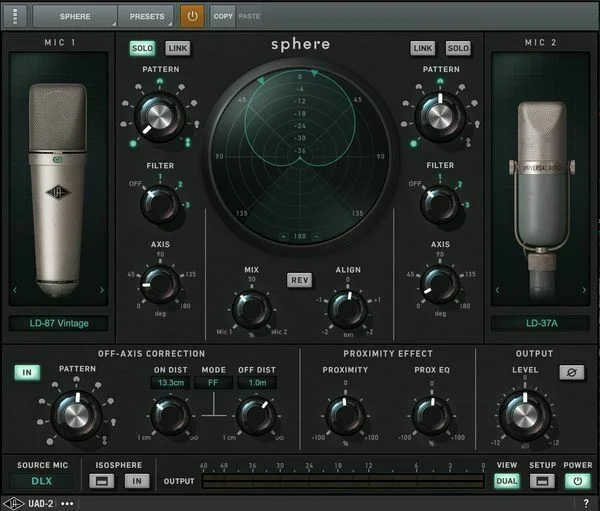Click the plus button below polar display

click(284, 237)
